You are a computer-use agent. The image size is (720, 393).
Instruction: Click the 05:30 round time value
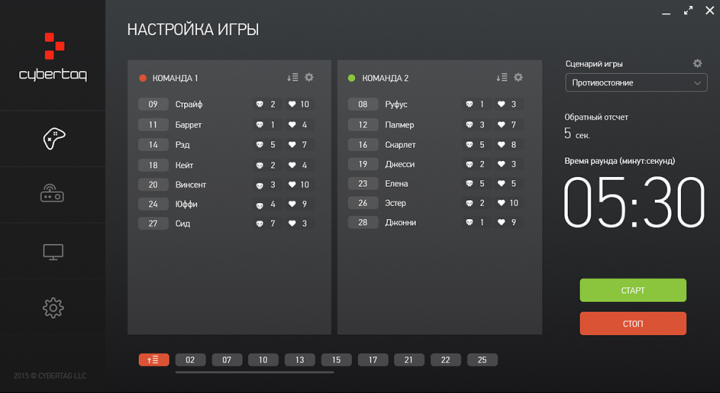[634, 202]
